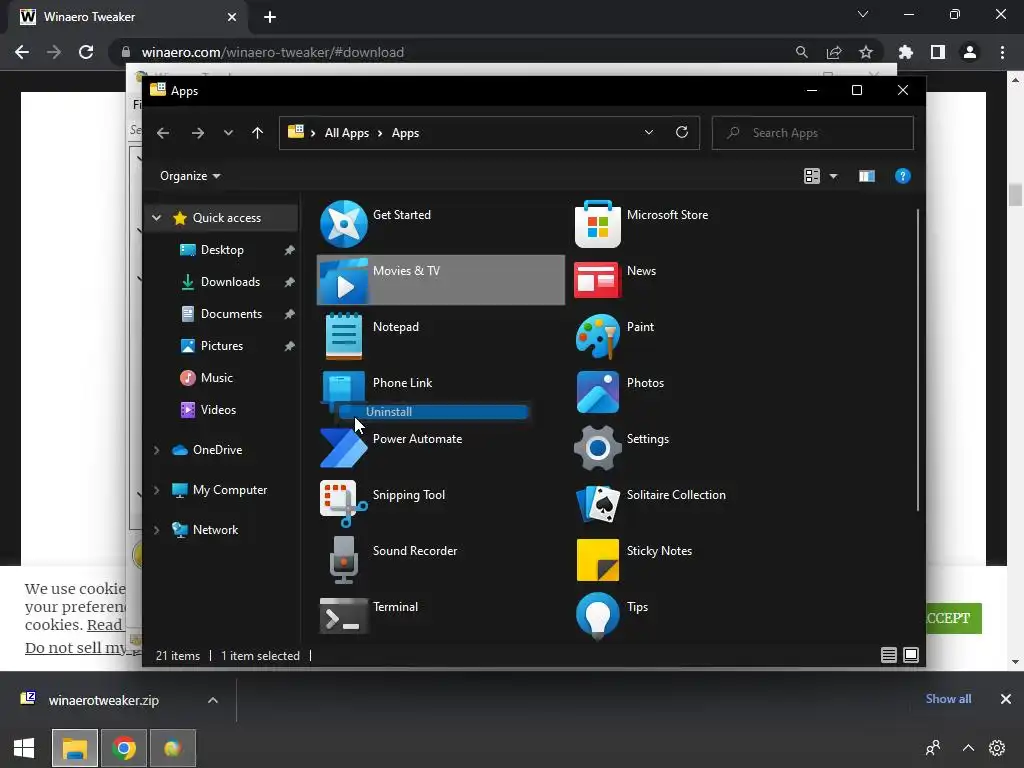Open the Get Started app icon
1024x768 pixels.
pos(344,224)
